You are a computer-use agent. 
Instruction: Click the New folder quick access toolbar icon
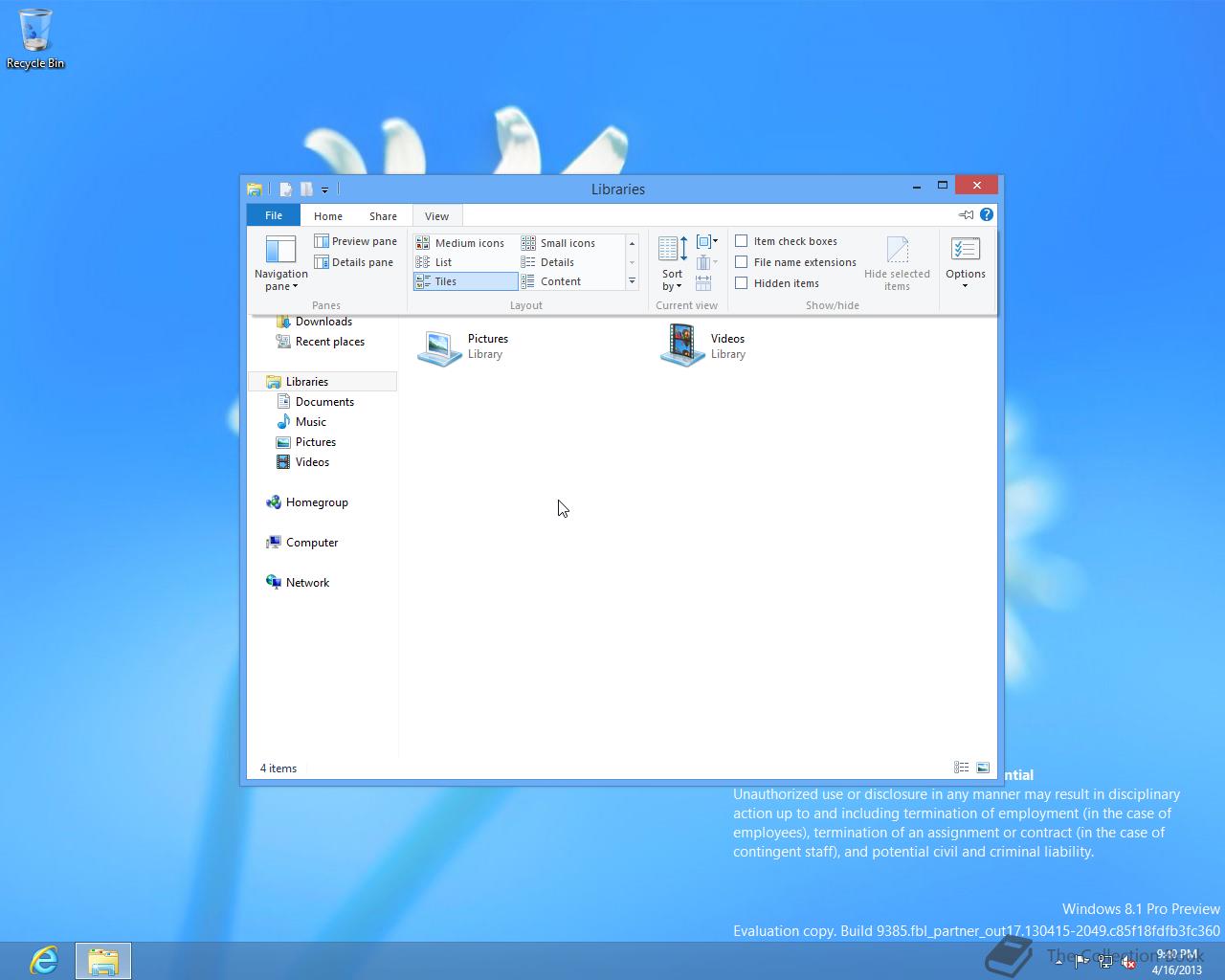pyautogui.click(x=306, y=189)
